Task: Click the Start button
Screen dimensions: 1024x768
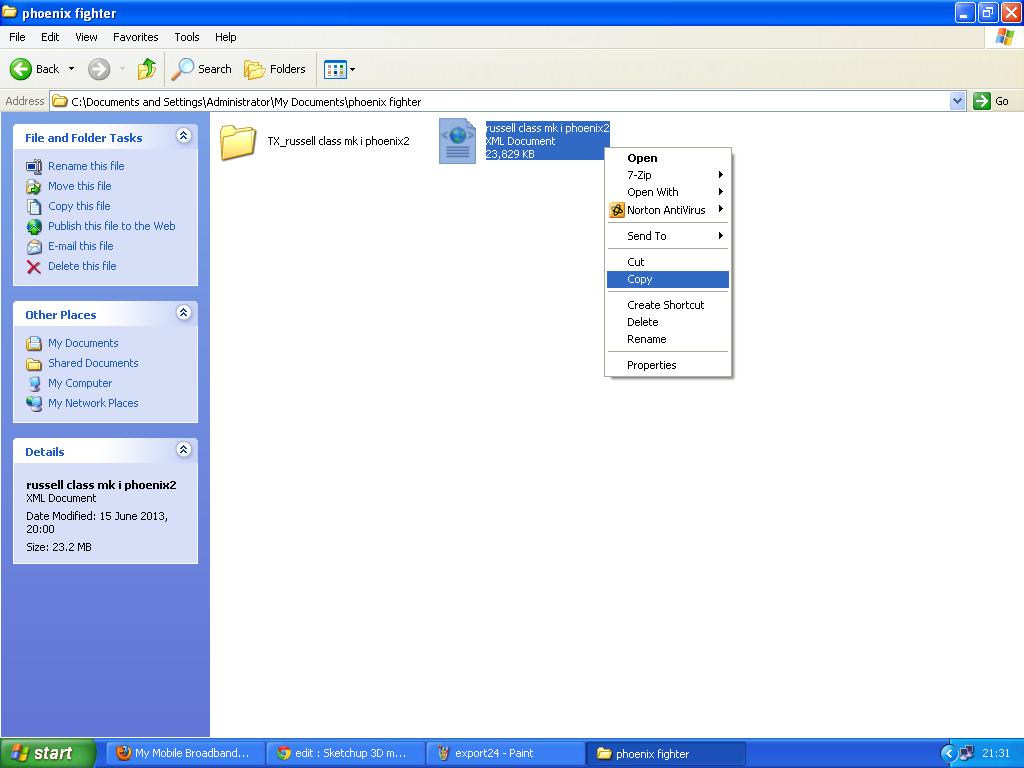Action: (48, 753)
